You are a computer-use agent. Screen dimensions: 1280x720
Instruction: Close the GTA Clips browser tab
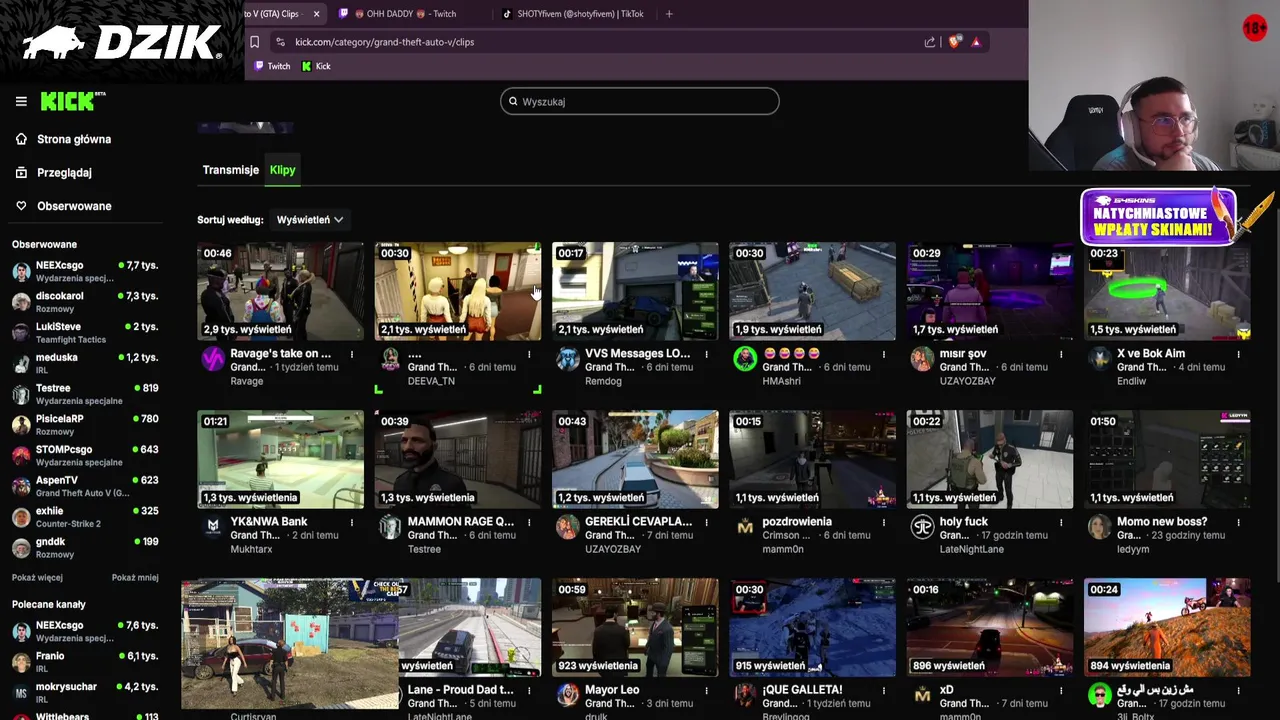tap(316, 14)
